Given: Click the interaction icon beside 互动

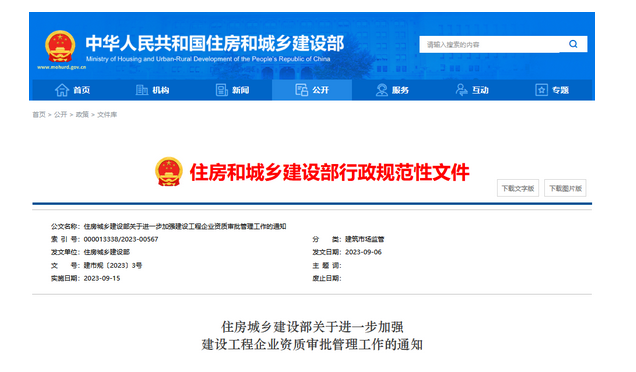Looking at the screenshot, I should [461, 90].
